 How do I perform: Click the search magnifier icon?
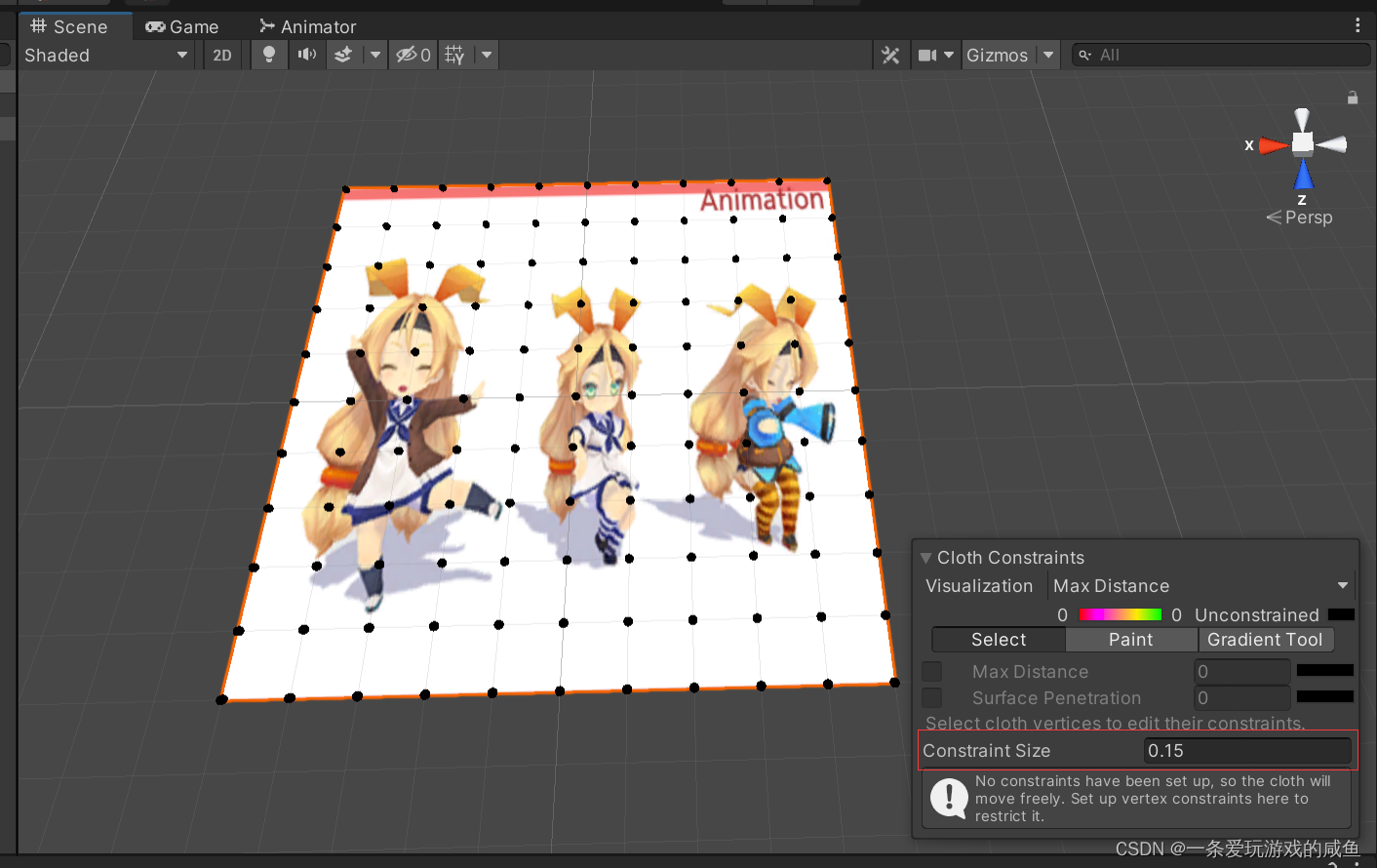[x=1084, y=56]
